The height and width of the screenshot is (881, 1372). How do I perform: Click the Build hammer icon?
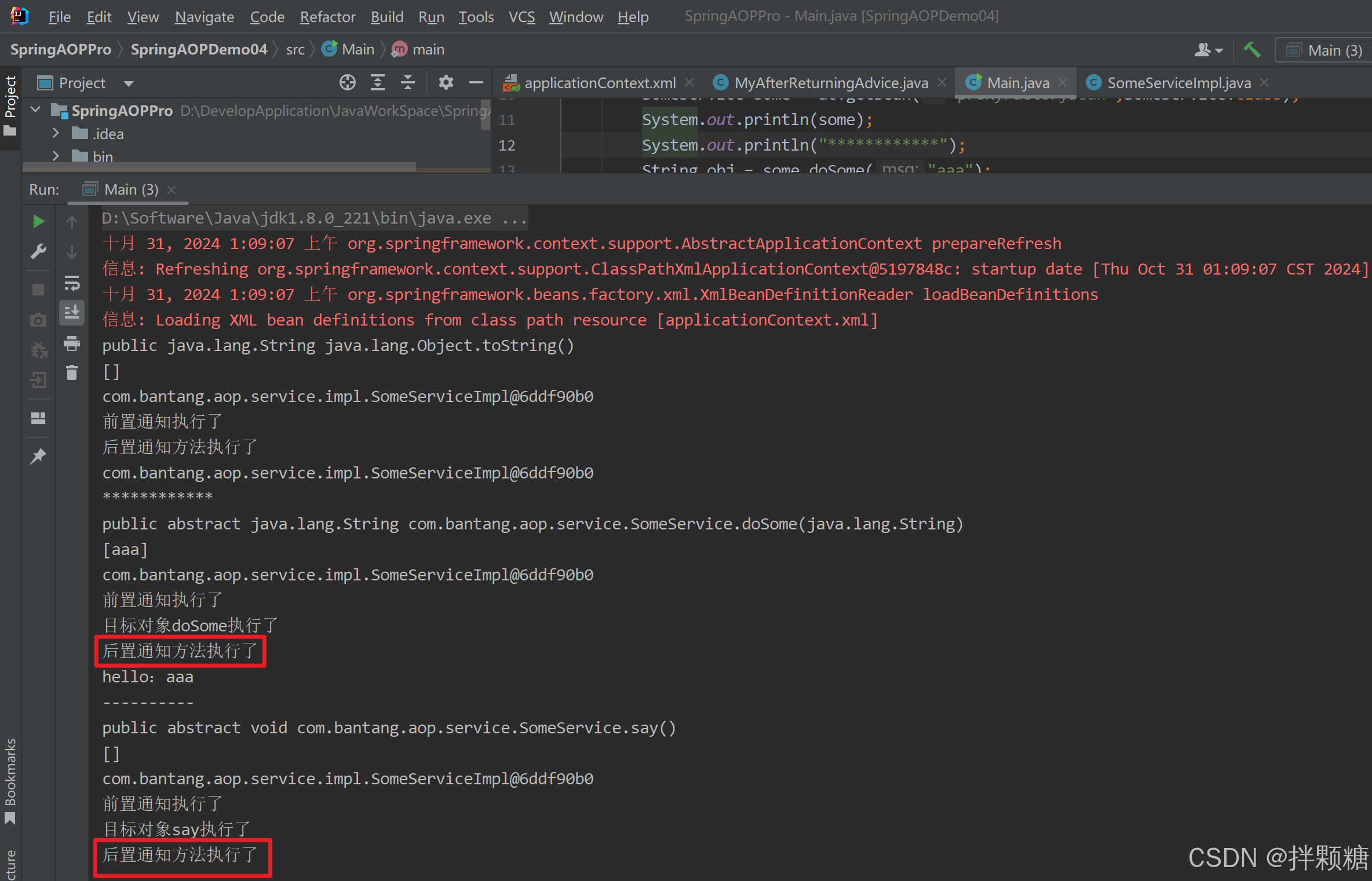[1252, 50]
